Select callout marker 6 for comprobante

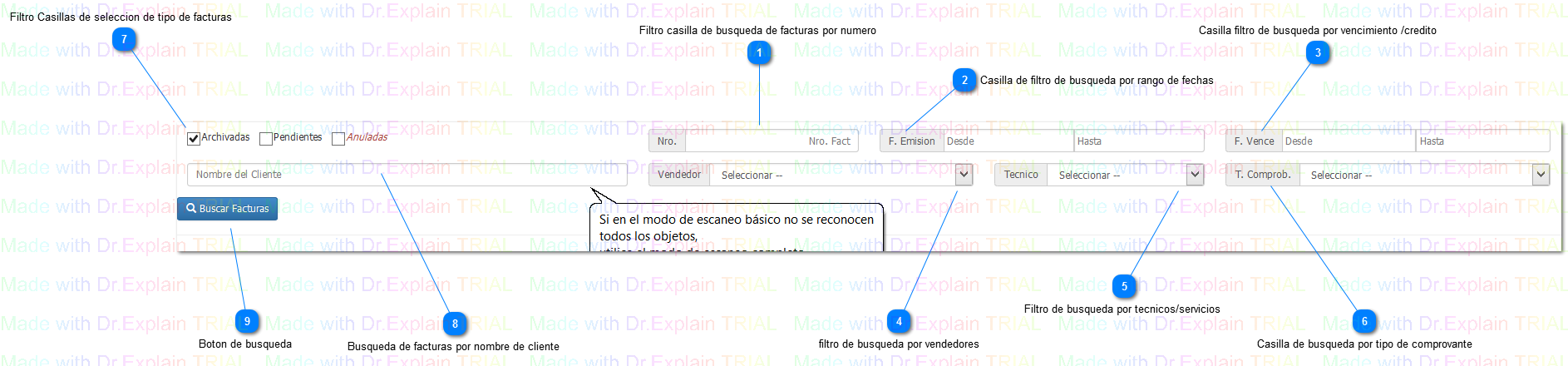point(1364,321)
